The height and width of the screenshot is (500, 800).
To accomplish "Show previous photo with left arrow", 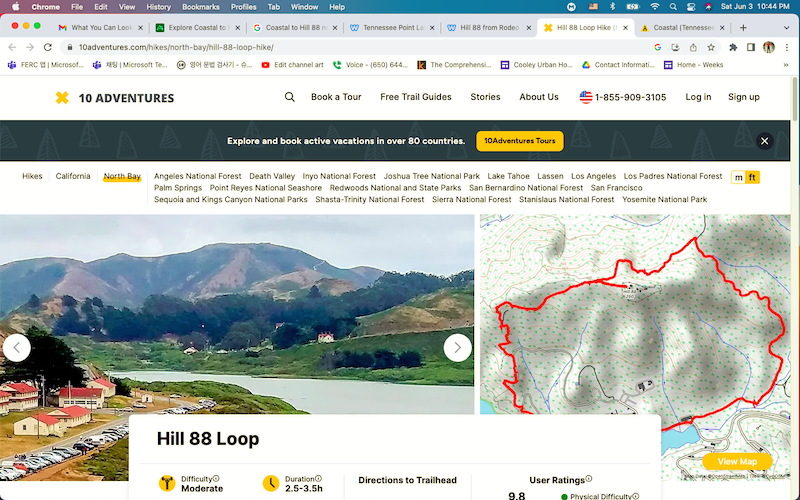I will 17,348.
